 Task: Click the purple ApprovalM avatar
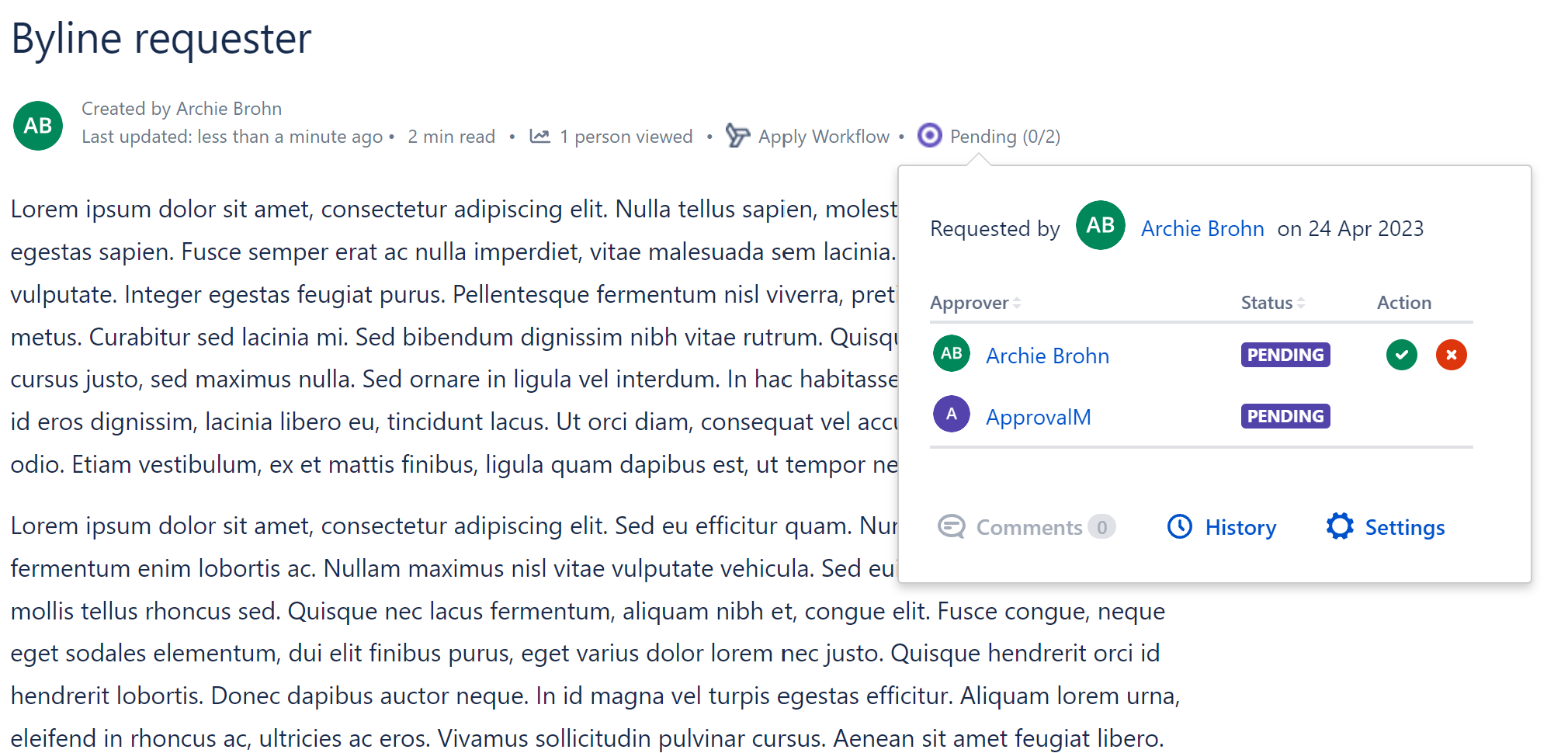(x=951, y=415)
